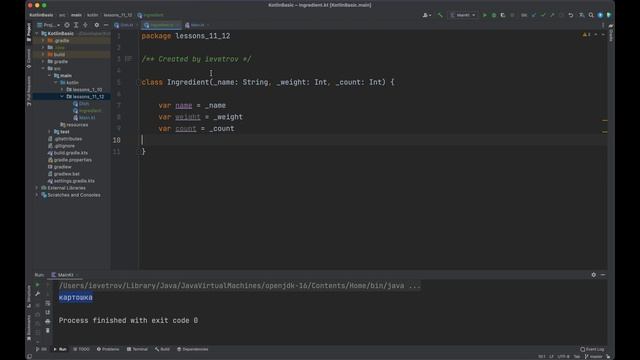Toggle Structure side tab
This screenshot has width=640, height=360.
tap(29, 296)
